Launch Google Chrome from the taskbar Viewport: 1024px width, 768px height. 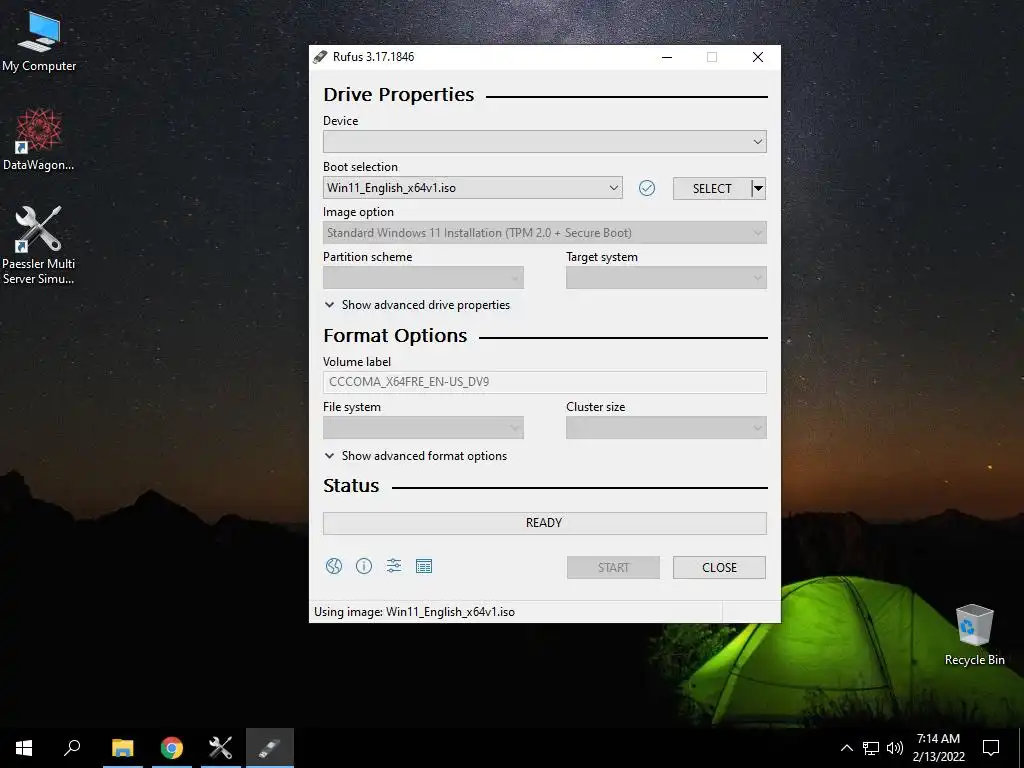tap(172, 748)
